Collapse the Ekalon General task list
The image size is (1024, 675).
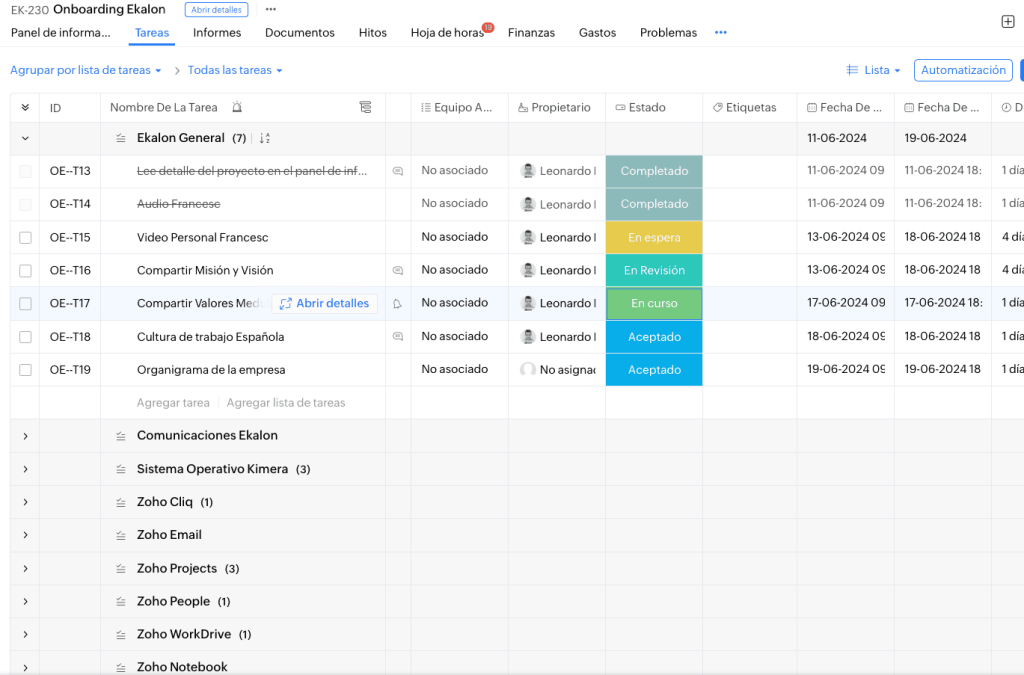coord(25,138)
